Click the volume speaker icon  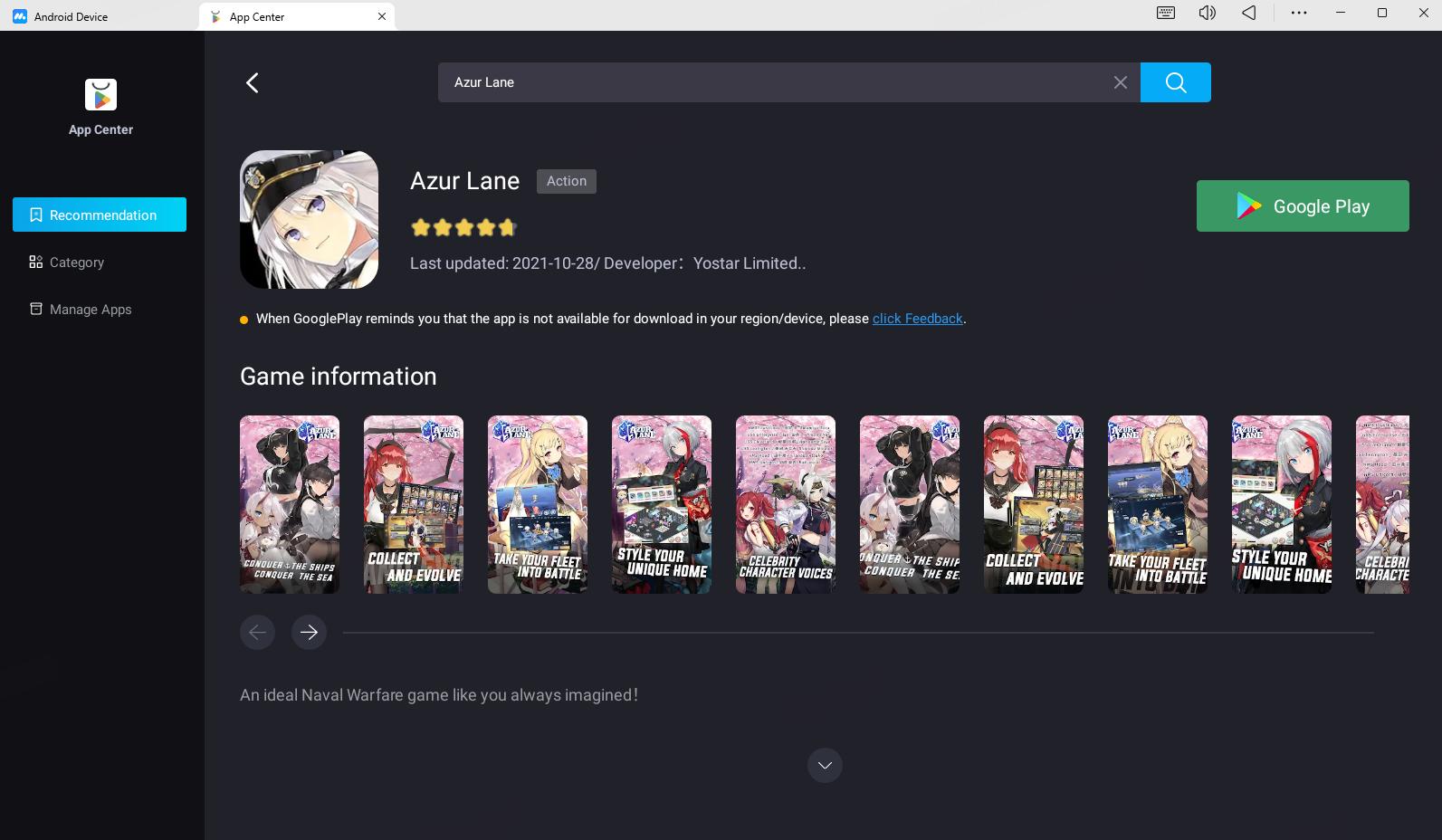(x=1207, y=13)
